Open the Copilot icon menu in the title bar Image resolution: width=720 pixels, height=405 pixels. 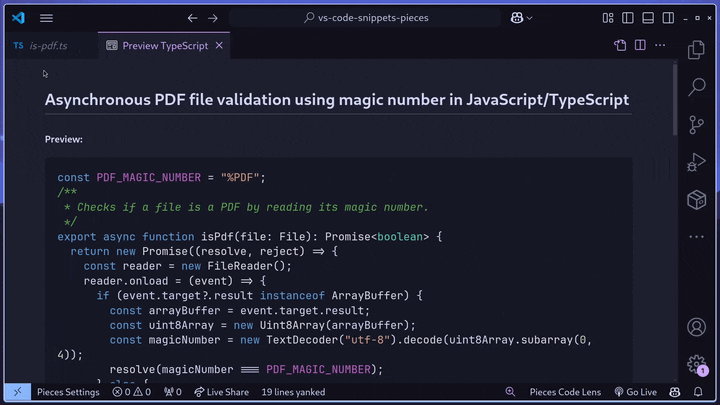(521, 18)
